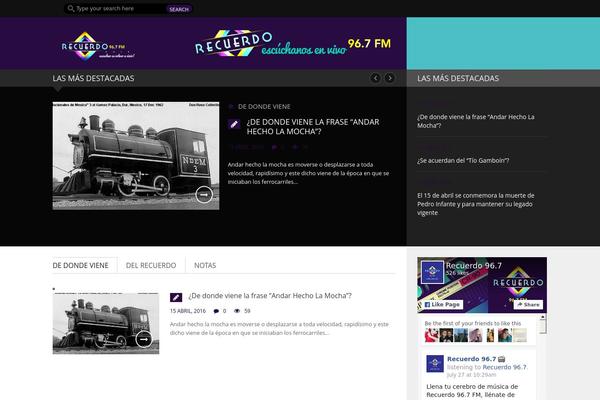Click the pencil icon next to list article title

(x=176, y=297)
